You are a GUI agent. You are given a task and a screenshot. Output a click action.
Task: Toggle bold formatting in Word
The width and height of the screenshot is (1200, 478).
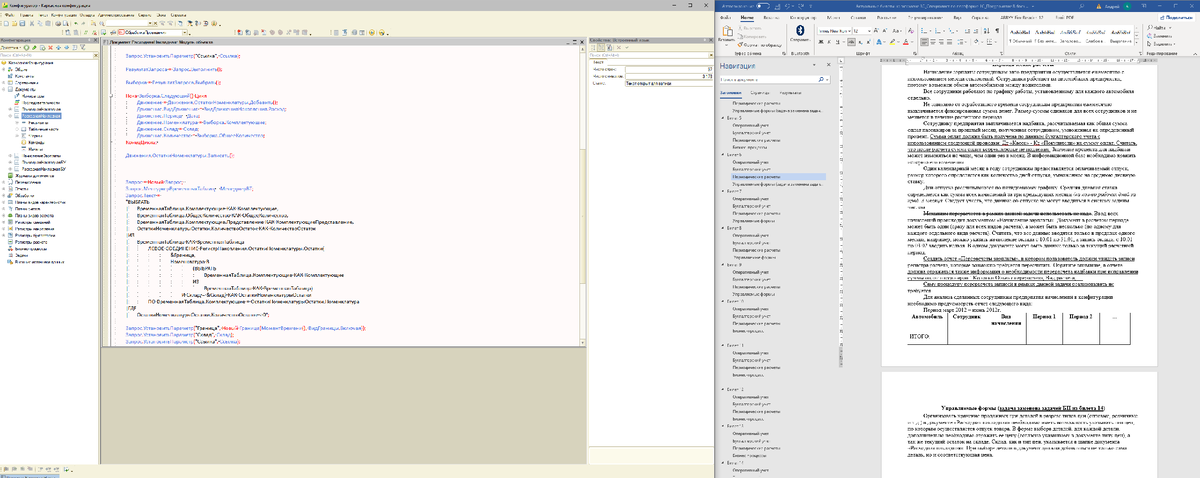click(x=821, y=42)
